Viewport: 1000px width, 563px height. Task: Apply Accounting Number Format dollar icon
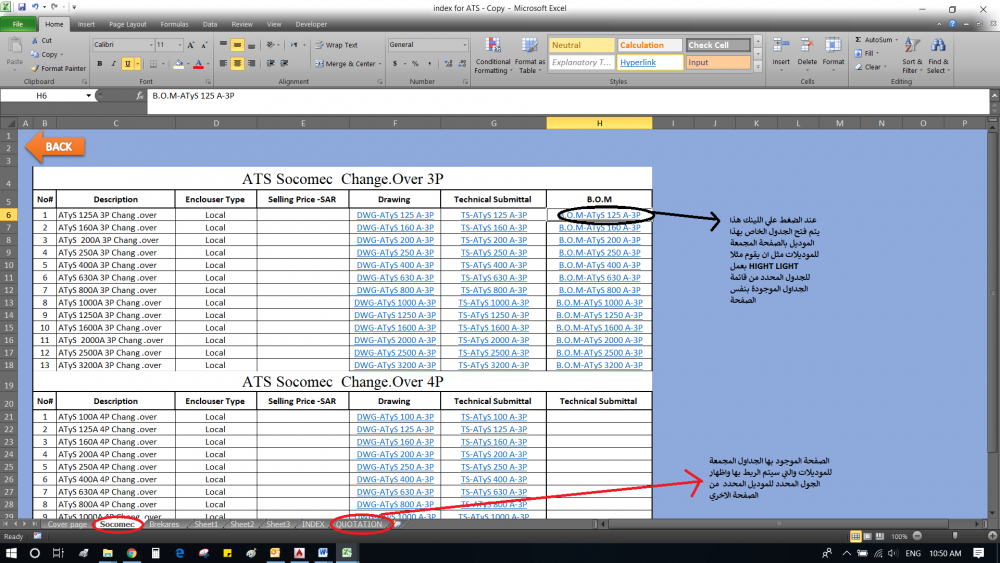coord(395,64)
